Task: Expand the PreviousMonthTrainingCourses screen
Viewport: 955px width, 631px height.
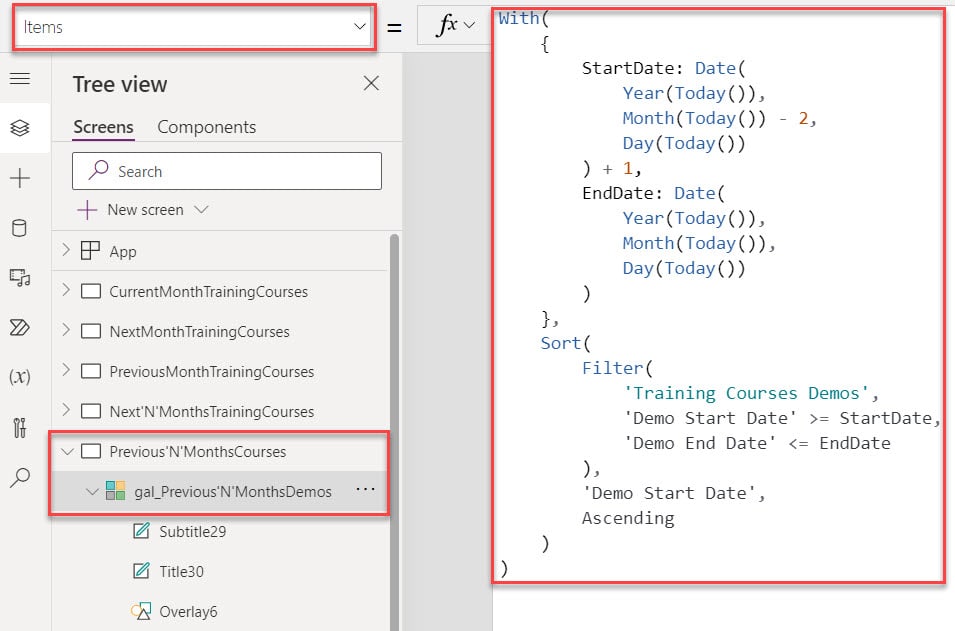Action: point(66,370)
